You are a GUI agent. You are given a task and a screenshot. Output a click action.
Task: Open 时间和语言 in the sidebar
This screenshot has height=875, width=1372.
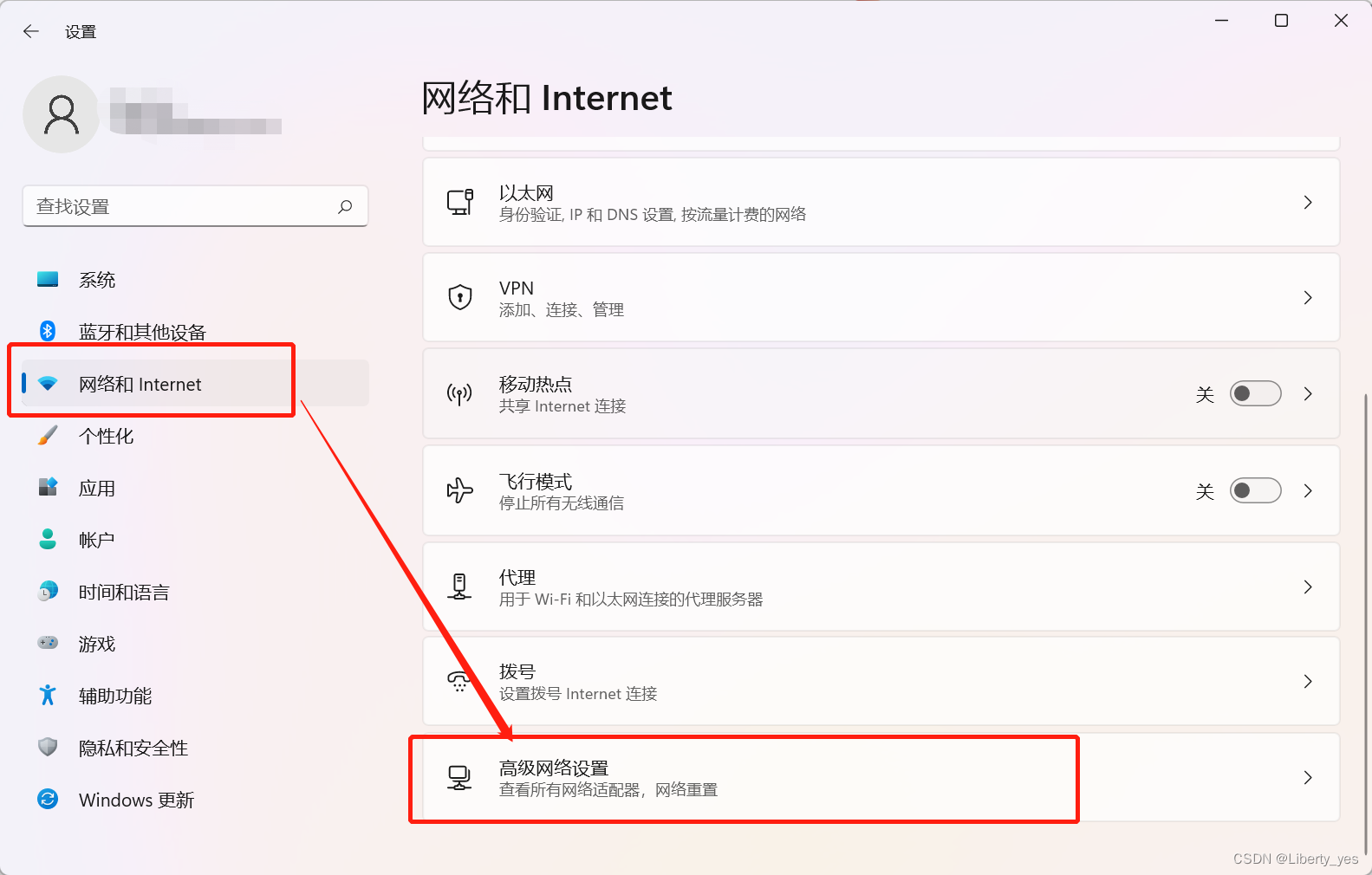click(x=195, y=591)
